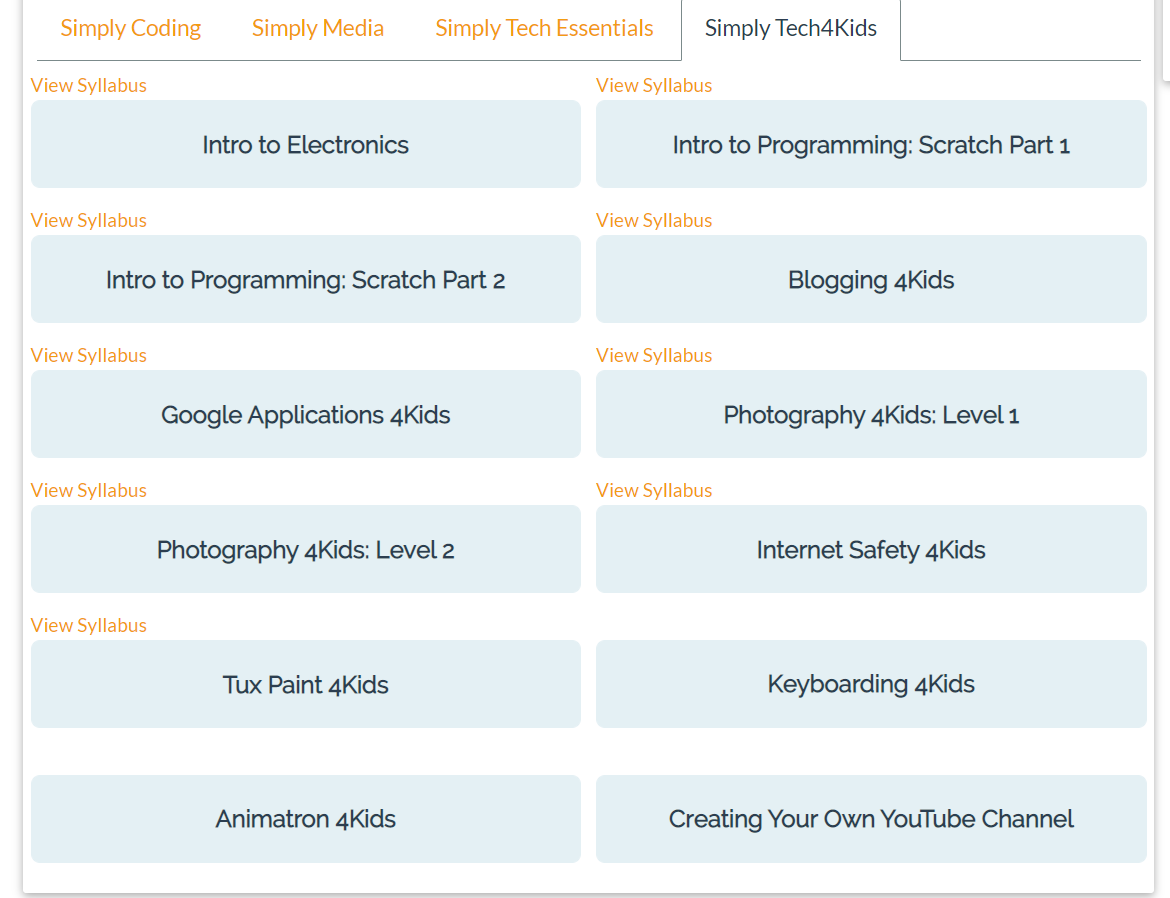Image resolution: width=1170 pixels, height=898 pixels.
Task: Click the Internet Safety 4Kids course
Action: point(870,550)
